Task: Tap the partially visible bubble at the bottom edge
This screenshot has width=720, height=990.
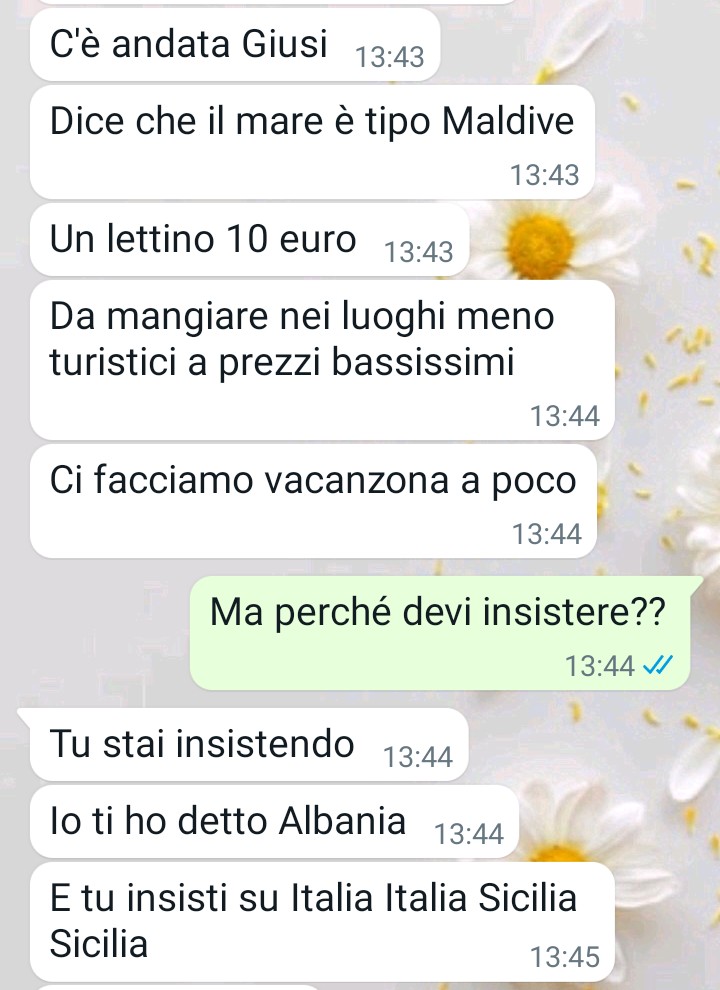Action: pyautogui.click(x=177, y=987)
